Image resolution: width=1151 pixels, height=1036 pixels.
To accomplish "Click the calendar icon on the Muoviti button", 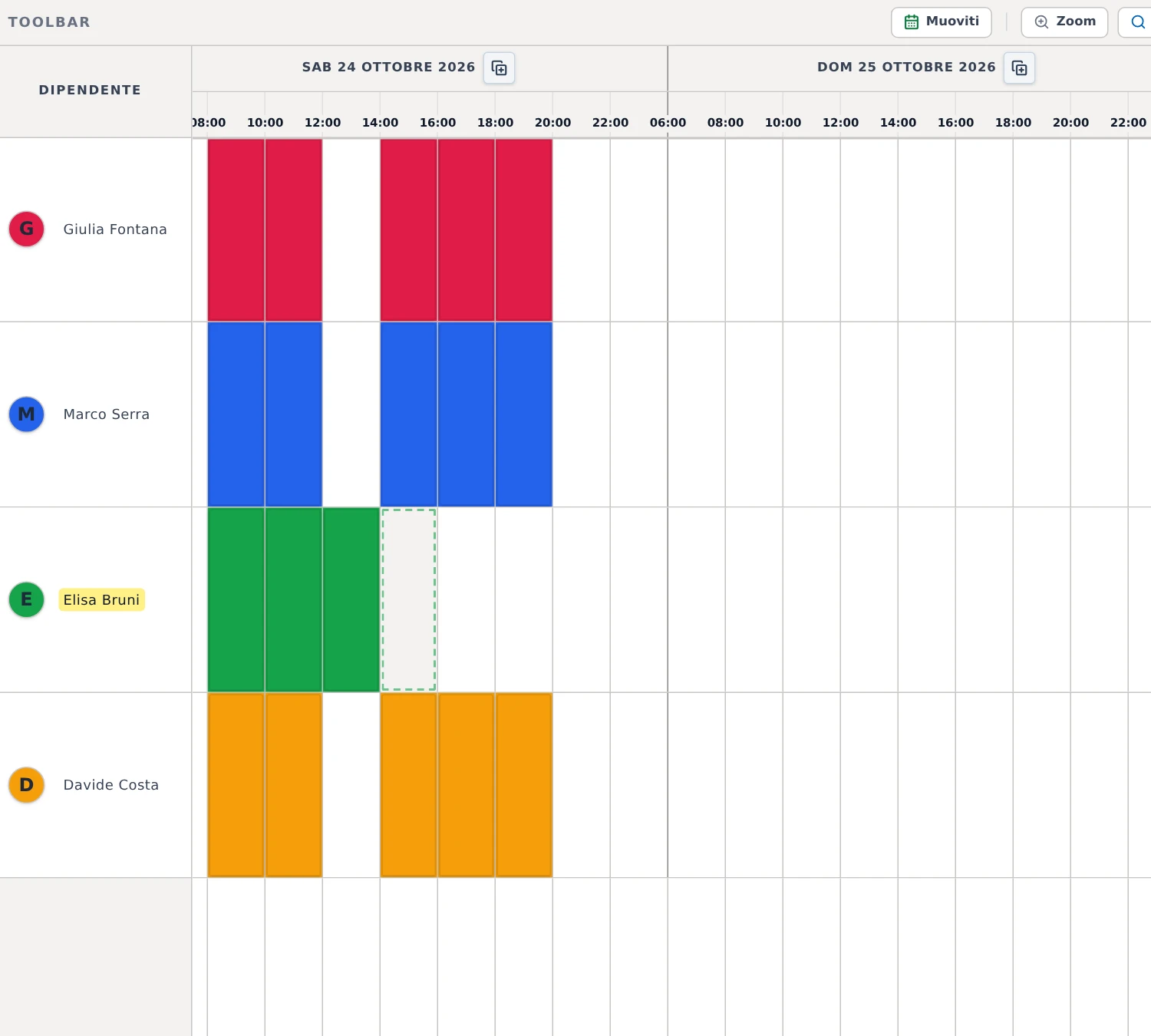I will 912,22.
